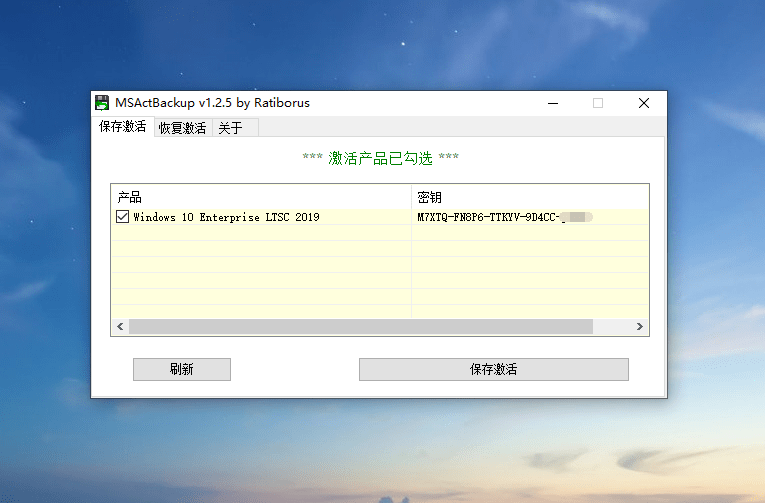Screen dimensions: 765x503
Task: Close the MSActBackup window
Action: tap(644, 103)
